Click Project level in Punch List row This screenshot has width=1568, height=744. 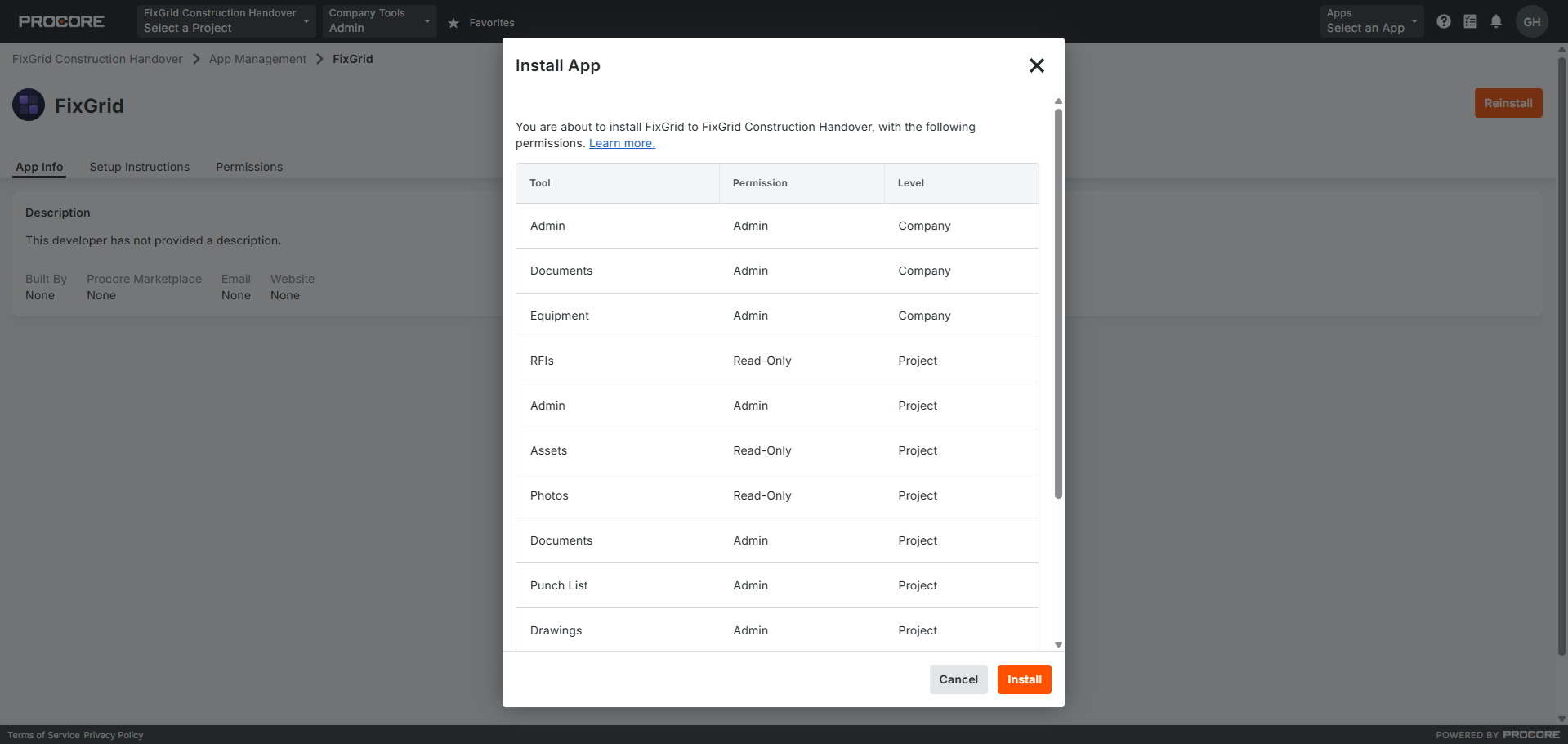pos(918,585)
